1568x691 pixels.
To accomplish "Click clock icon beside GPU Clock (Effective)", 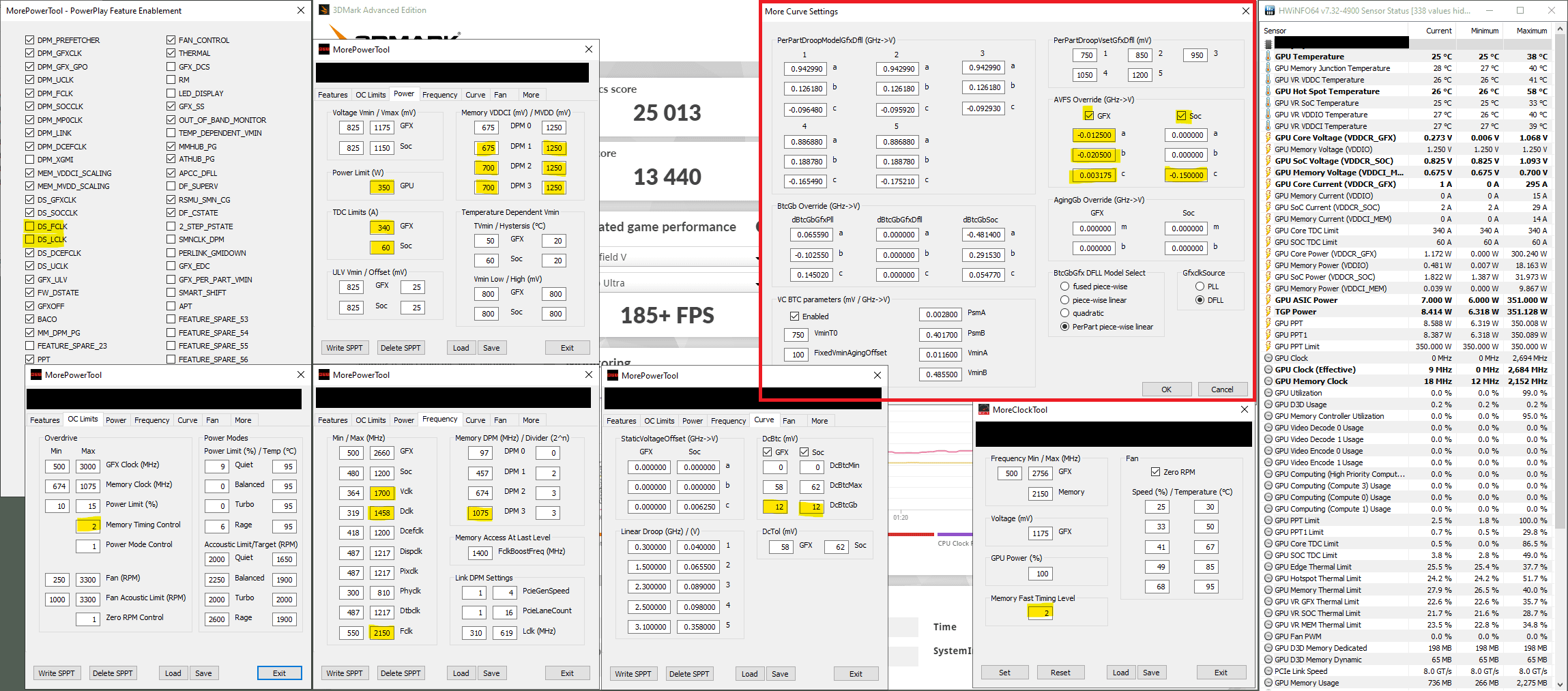I will click(x=1268, y=370).
